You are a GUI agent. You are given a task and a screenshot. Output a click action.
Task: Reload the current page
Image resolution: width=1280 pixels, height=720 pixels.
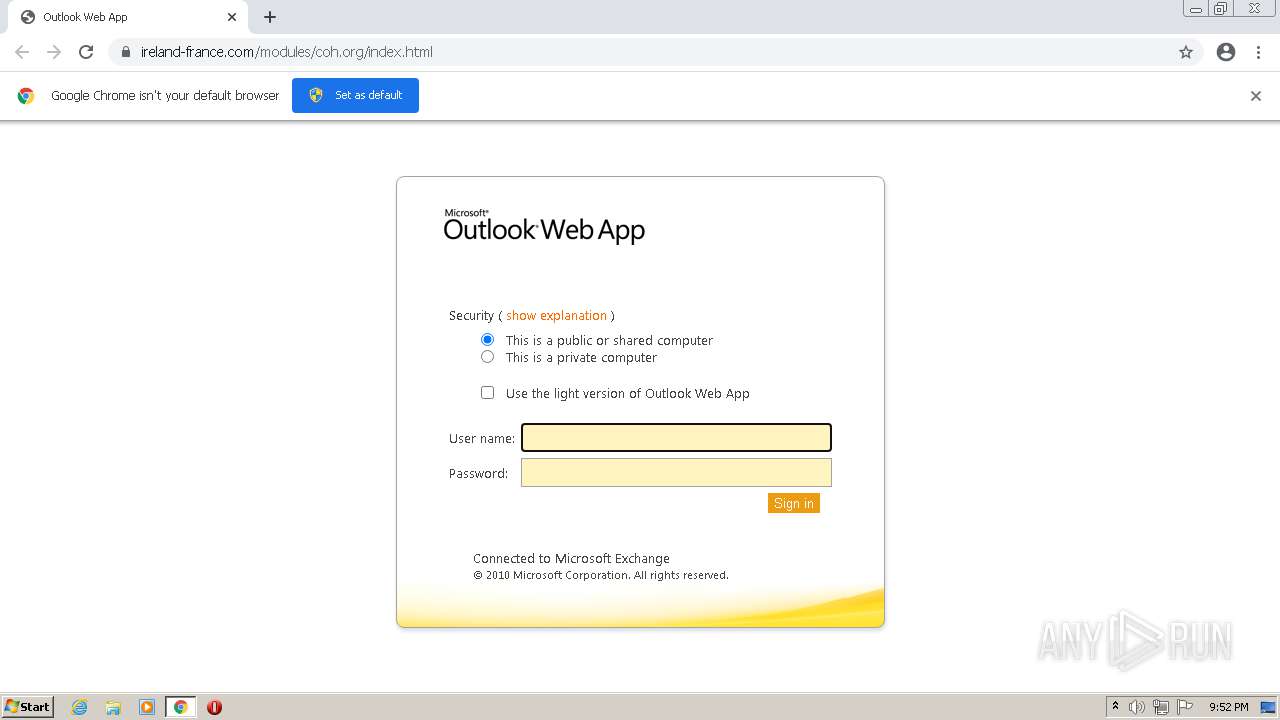[86, 52]
